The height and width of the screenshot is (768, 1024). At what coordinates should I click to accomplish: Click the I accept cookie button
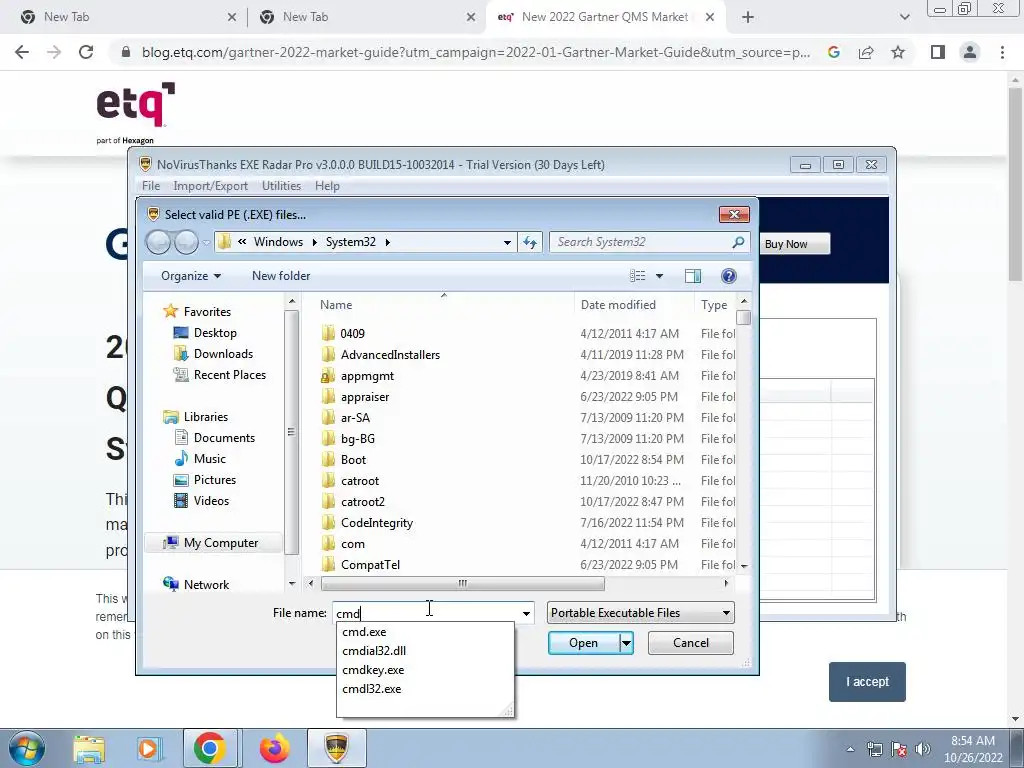point(867,682)
